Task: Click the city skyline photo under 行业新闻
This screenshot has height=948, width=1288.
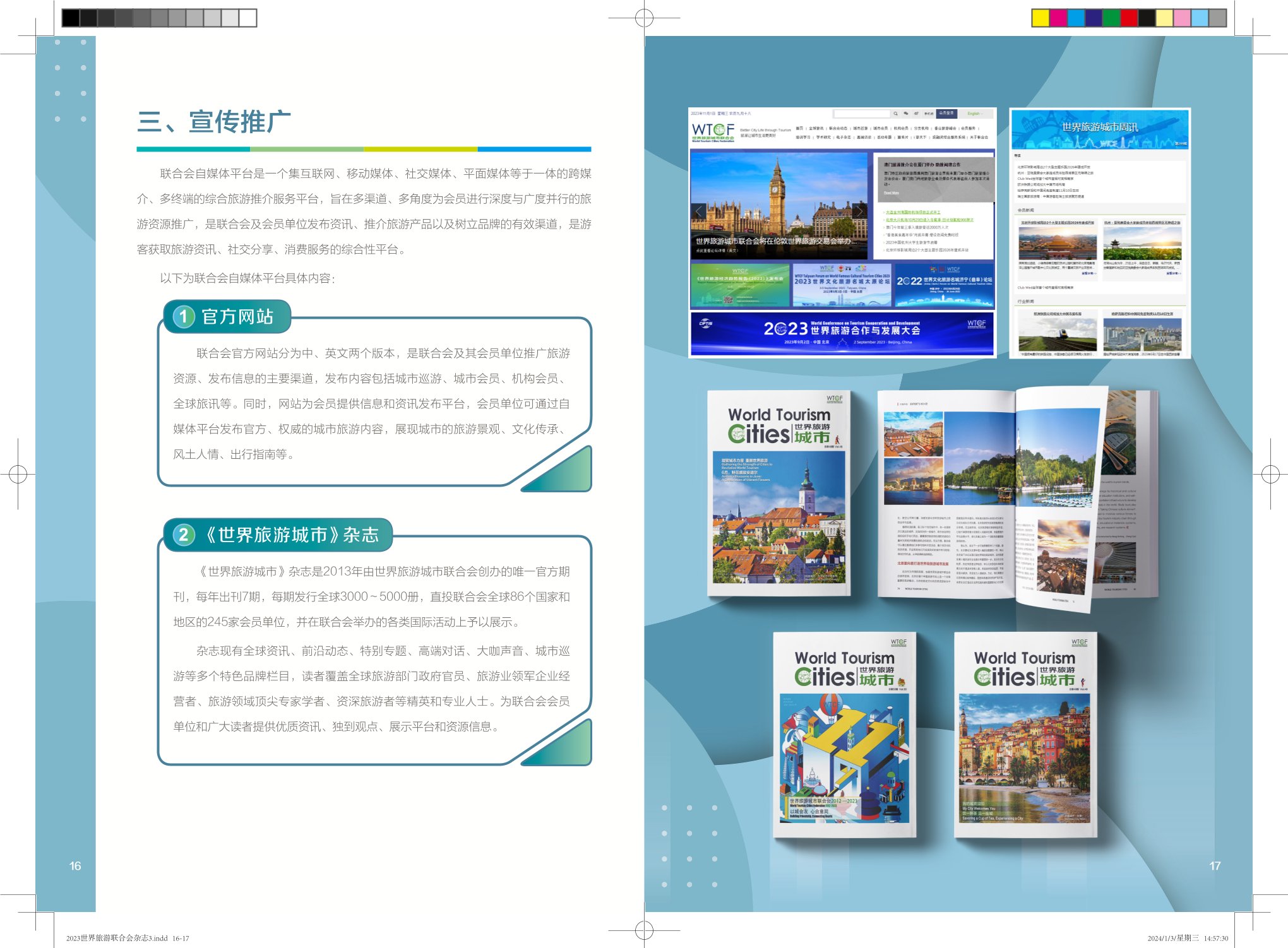Action: 1142,335
